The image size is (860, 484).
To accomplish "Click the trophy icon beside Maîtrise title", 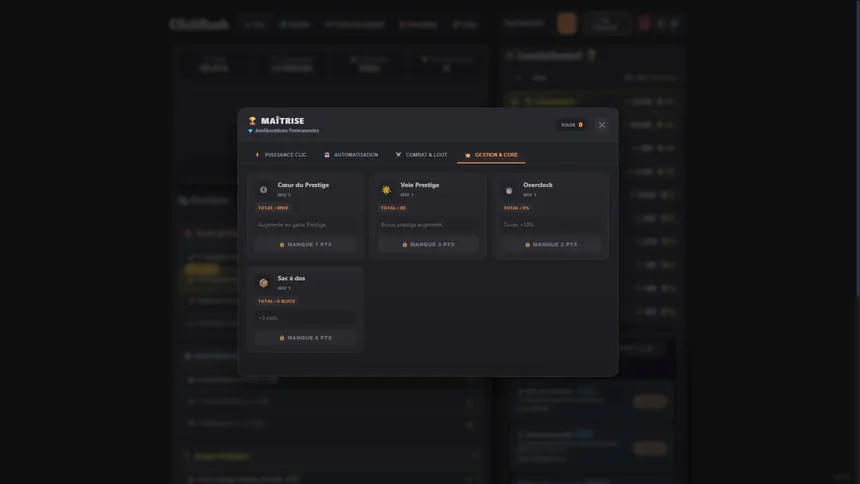I will [253, 121].
